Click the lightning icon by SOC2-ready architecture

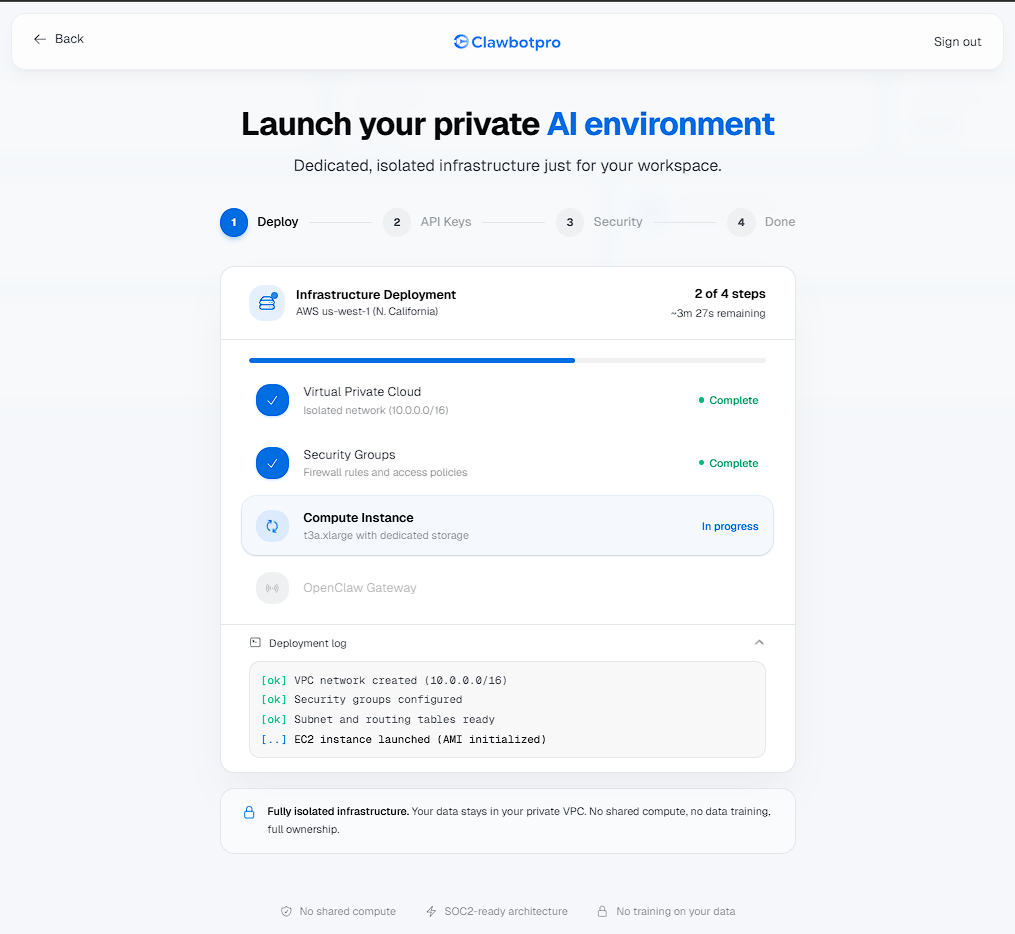click(431, 911)
